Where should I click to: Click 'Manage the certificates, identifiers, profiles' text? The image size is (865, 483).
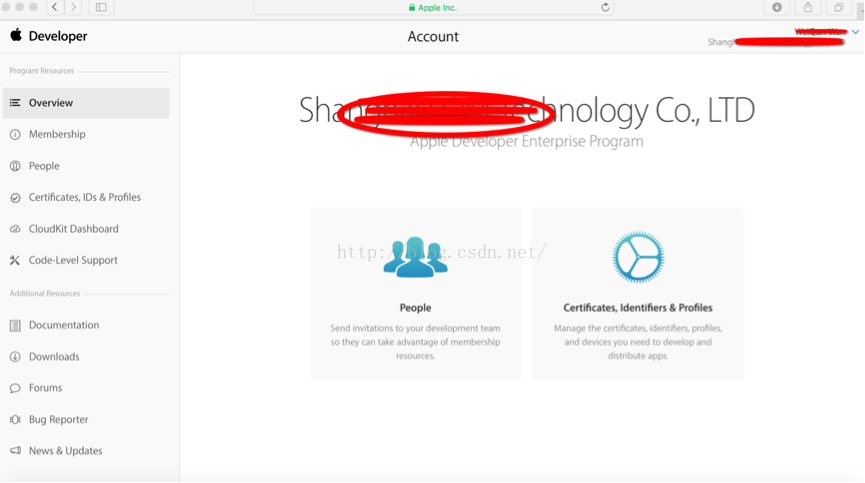point(638,328)
